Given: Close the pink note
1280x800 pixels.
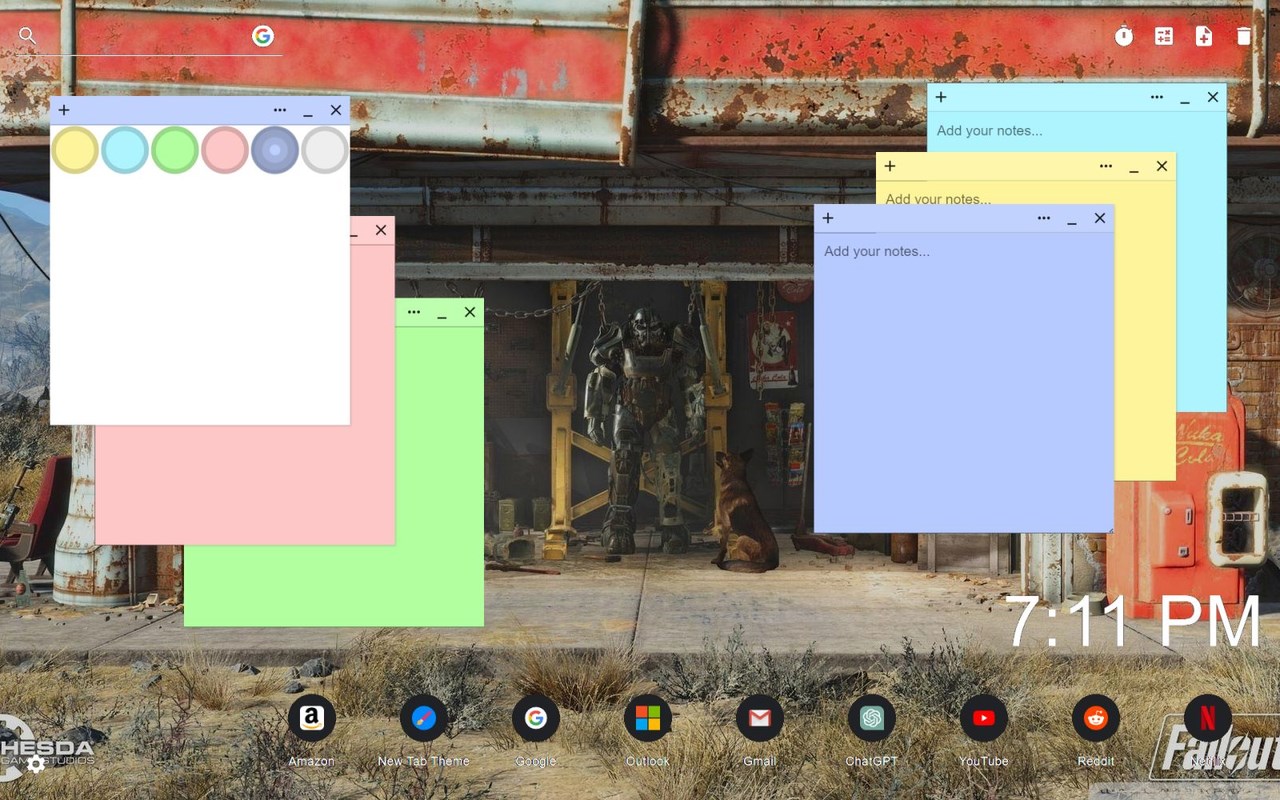Looking at the screenshot, I should [381, 230].
